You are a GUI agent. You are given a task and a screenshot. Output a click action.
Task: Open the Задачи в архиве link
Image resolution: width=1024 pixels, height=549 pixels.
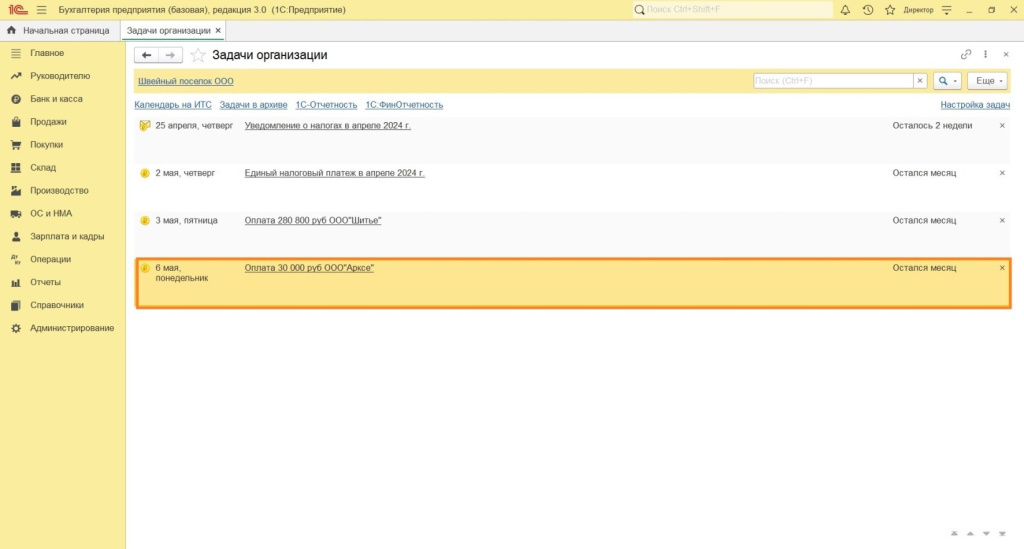click(253, 105)
